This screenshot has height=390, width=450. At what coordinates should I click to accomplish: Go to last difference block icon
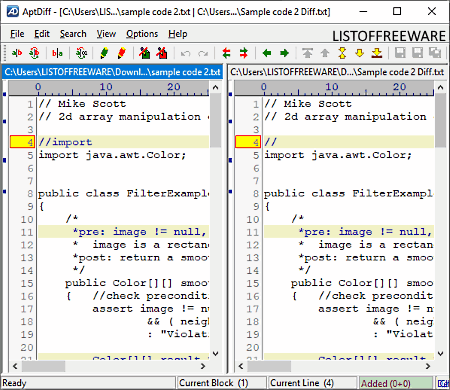pos(377,53)
